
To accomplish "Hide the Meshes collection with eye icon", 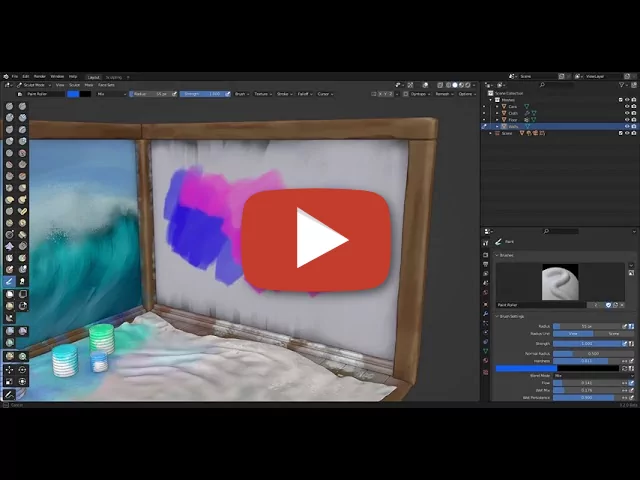I will click(627, 100).
